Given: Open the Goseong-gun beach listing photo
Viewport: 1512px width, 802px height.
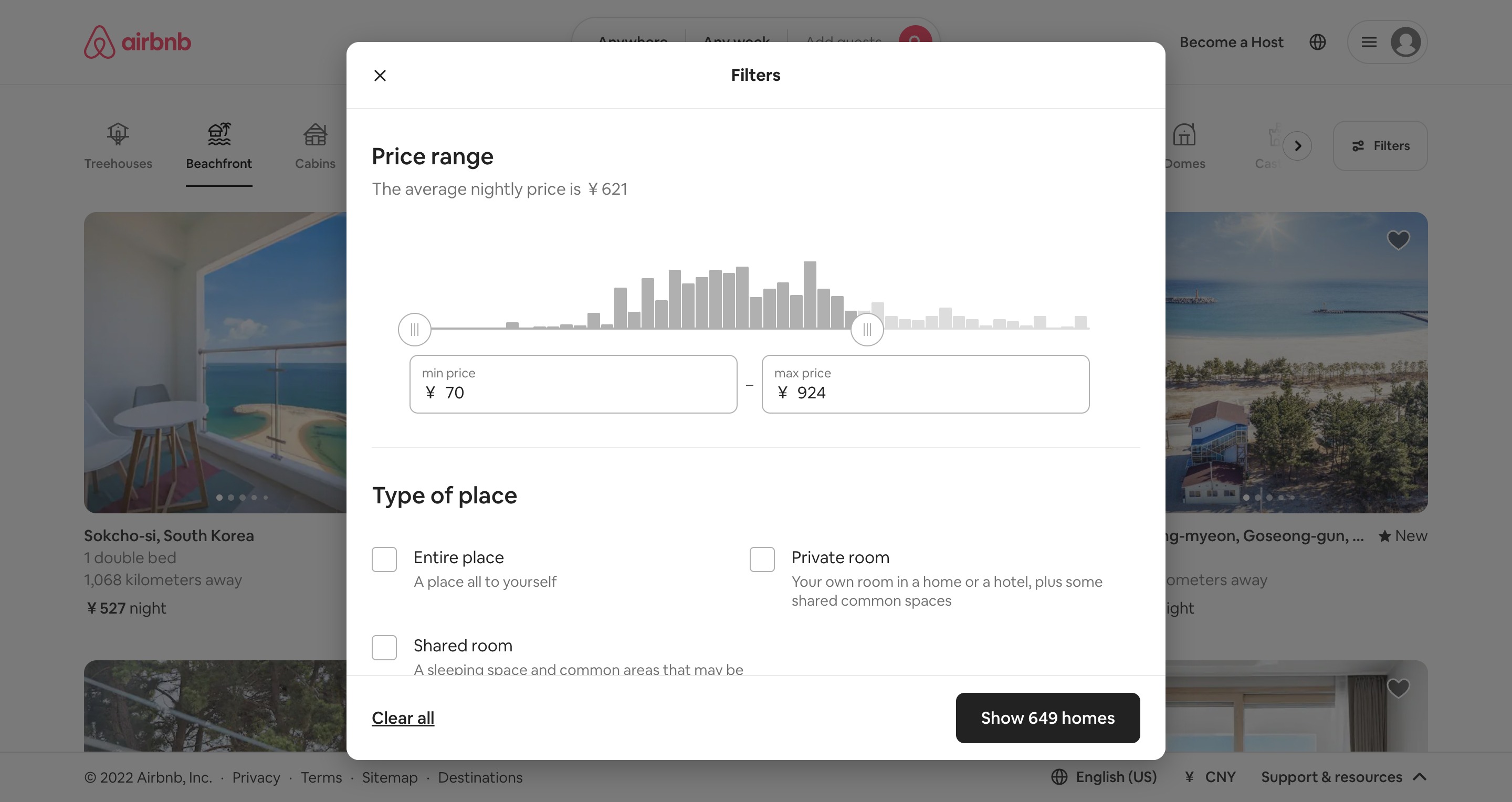Looking at the screenshot, I should [1297, 363].
